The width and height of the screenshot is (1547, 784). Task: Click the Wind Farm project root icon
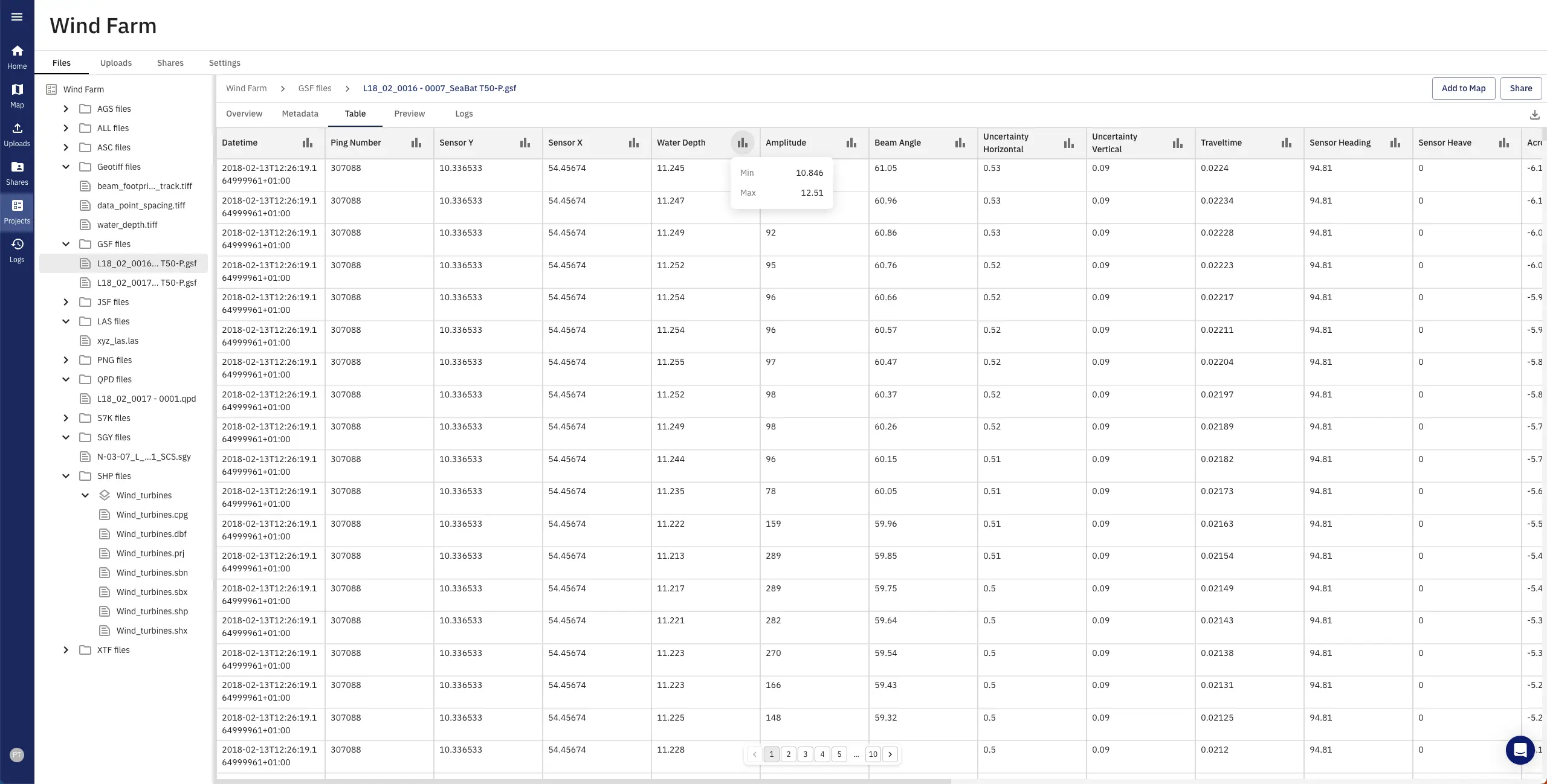click(51, 89)
